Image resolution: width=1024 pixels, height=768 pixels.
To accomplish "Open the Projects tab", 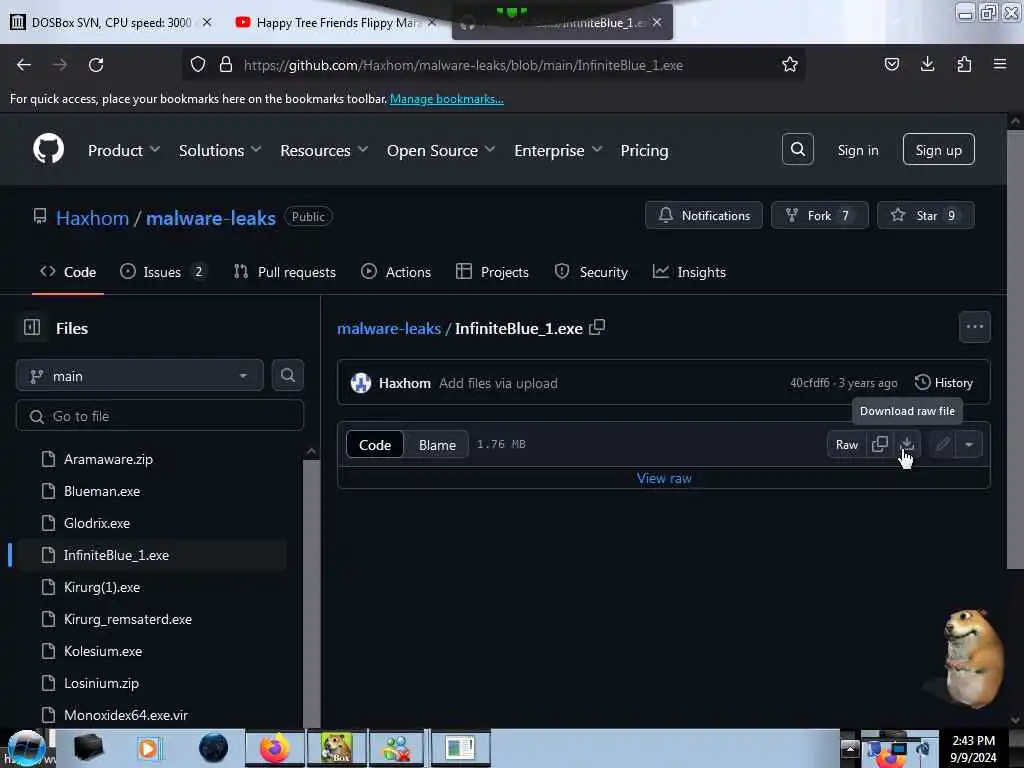I will click(492, 272).
